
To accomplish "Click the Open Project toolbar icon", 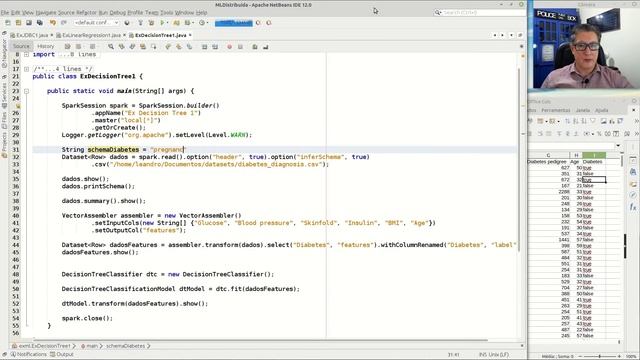I will tap(29, 23).
